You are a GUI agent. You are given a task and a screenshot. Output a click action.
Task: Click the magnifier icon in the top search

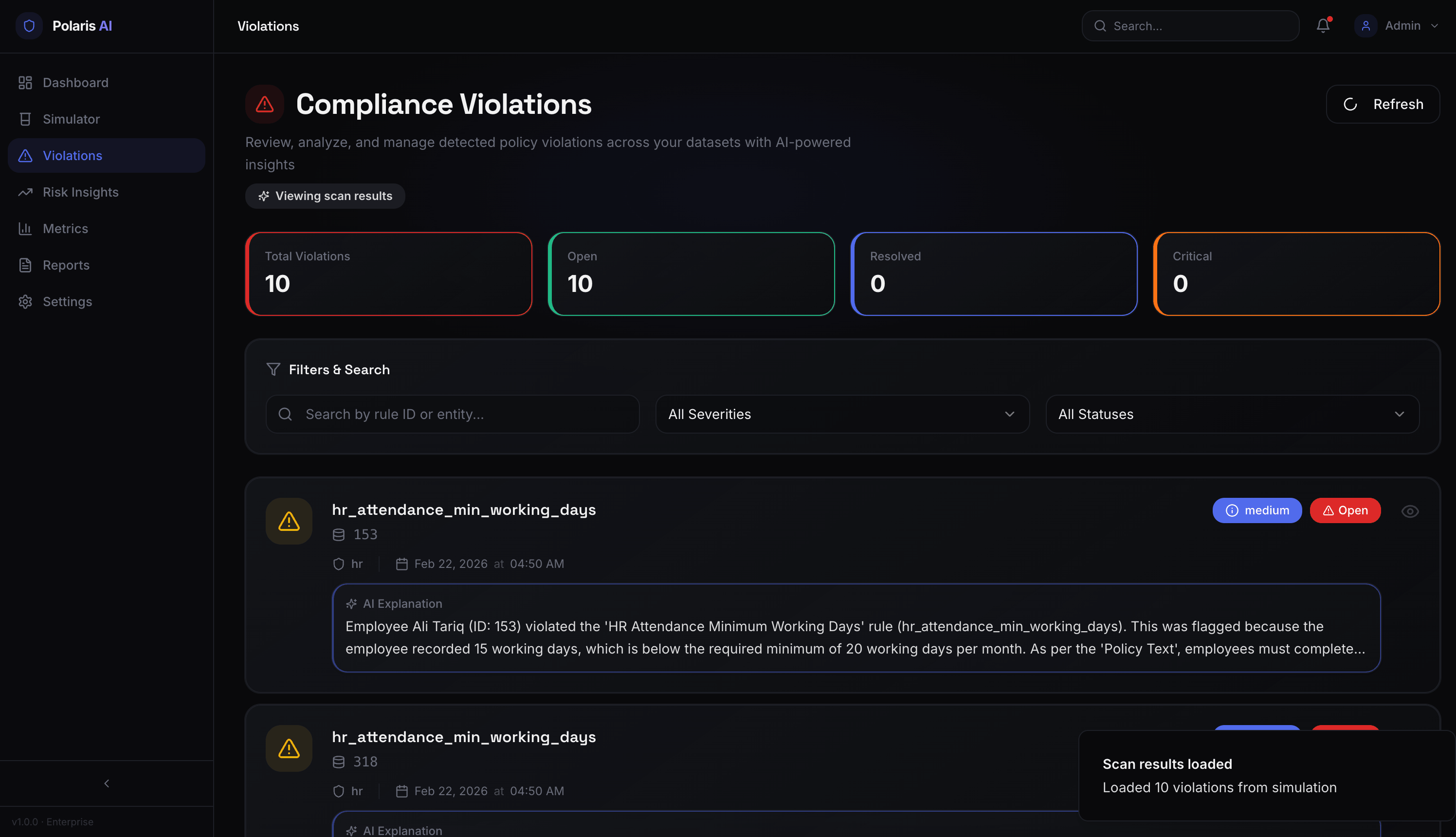(1100, 26)
